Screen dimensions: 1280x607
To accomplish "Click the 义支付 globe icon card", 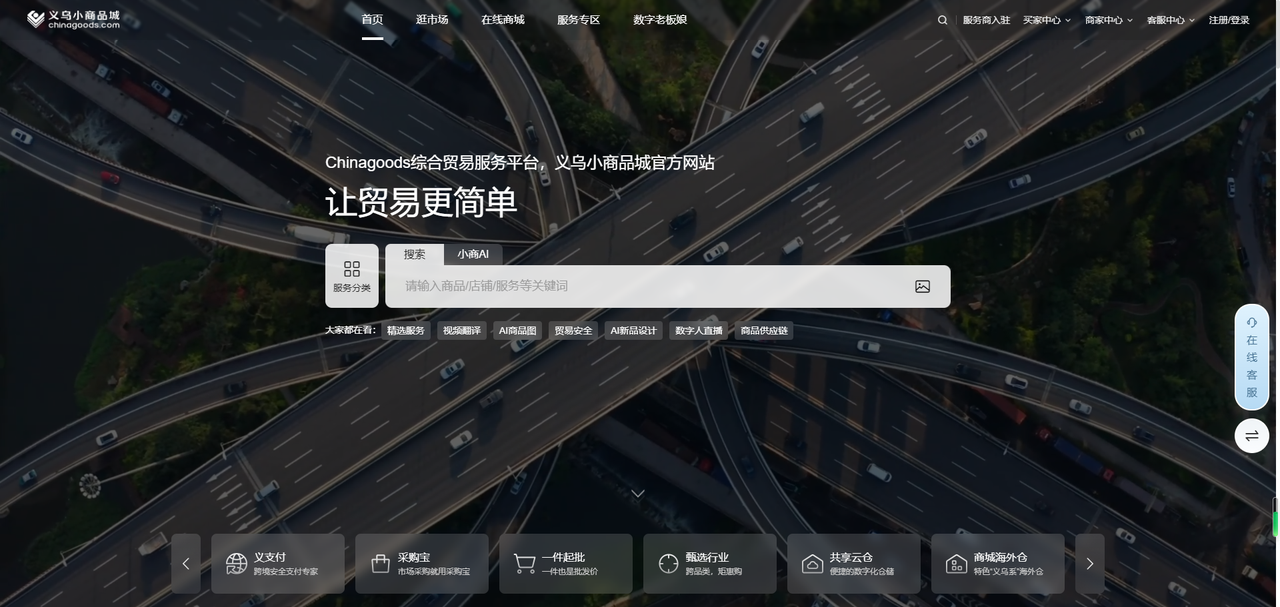I will tap(278, 564).
